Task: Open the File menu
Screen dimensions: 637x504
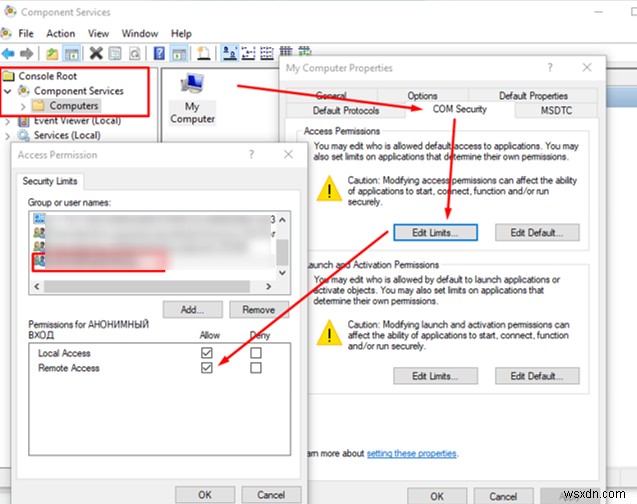Action: click(x=26, y=33)
